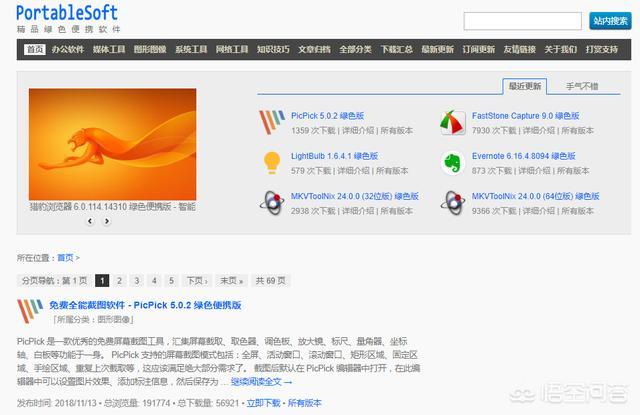The width and height of the screenshot is (640, 415).
Task: Open the 继续阅读全文 link
Action: click(x=261, y=381)
